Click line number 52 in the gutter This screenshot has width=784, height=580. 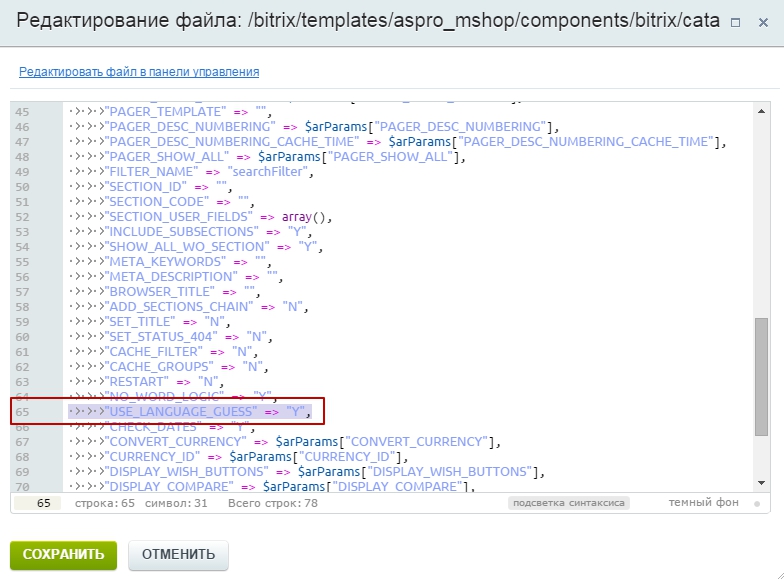click(x=23, y=216)
